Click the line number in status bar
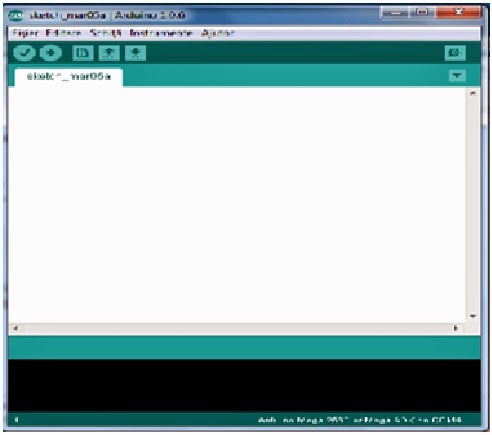This screenshot has height=435, width=492. pos(16,420)
